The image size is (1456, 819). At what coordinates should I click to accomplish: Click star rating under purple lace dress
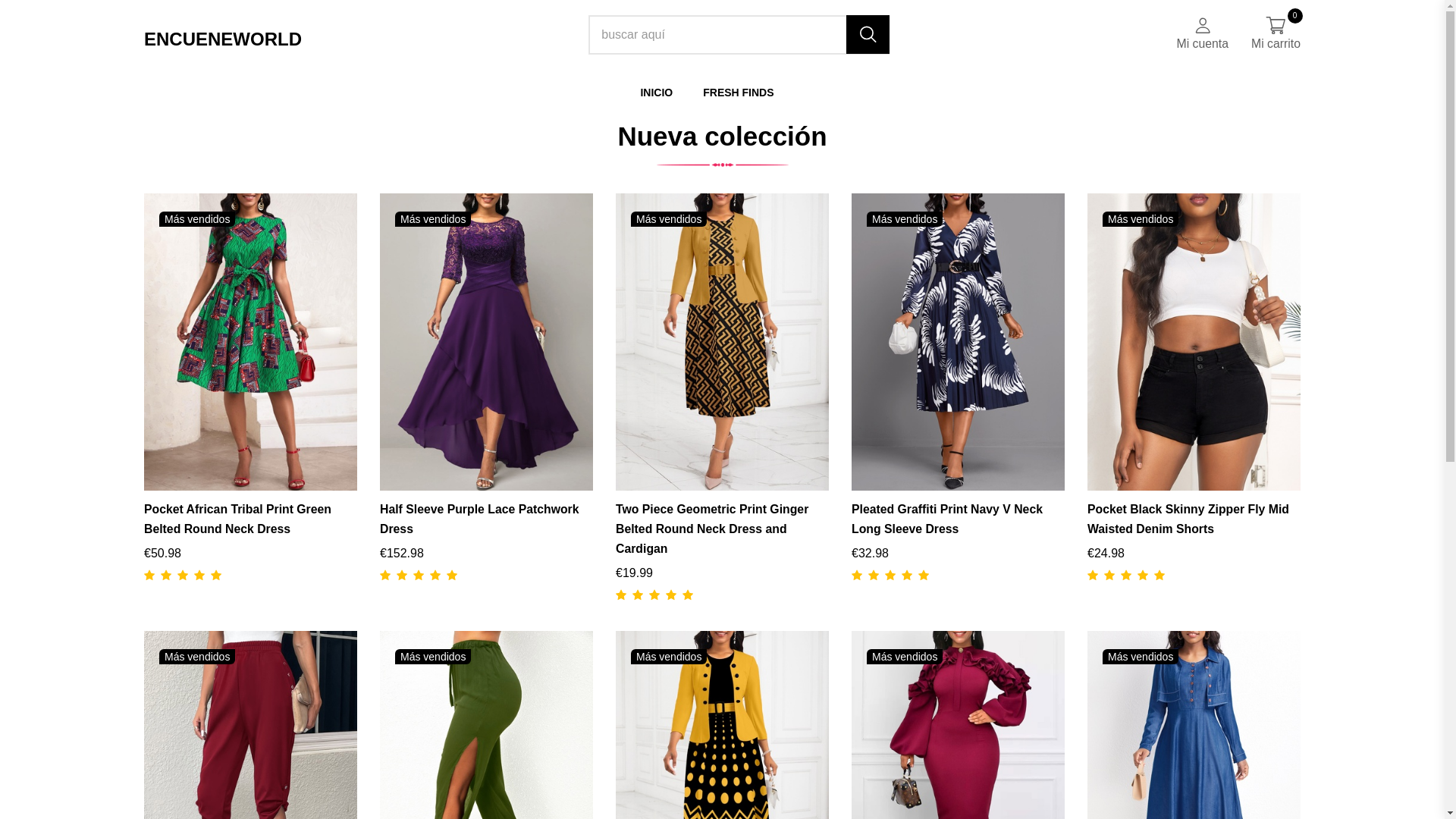coord(419,576)
